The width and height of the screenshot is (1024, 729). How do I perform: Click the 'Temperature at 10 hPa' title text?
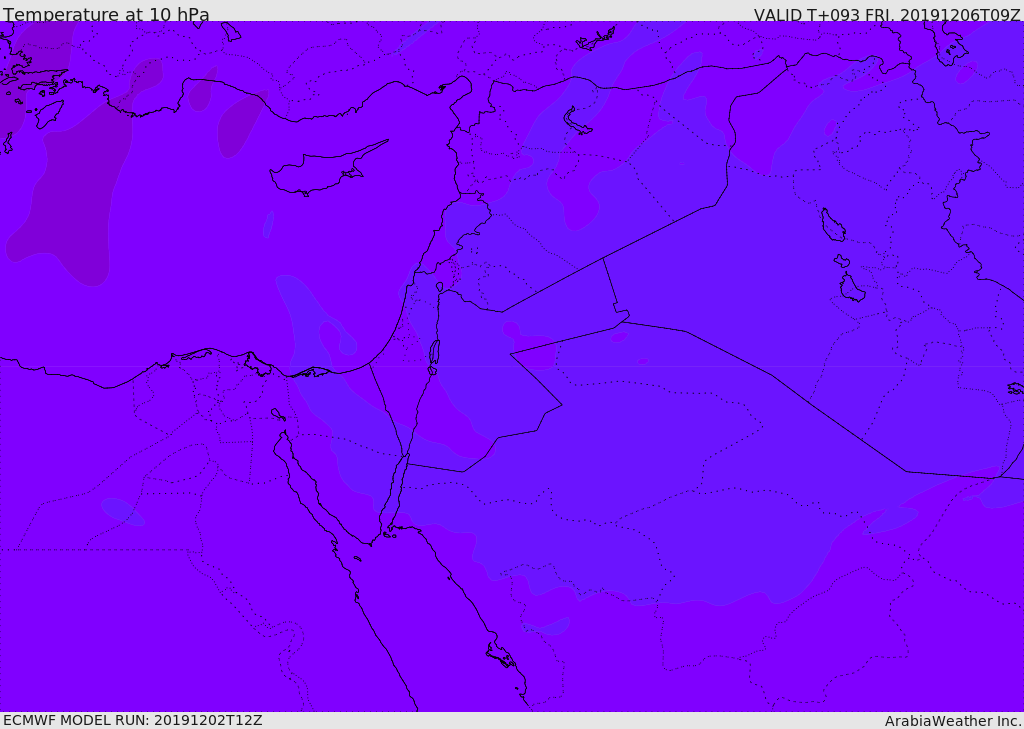point(106,14)
